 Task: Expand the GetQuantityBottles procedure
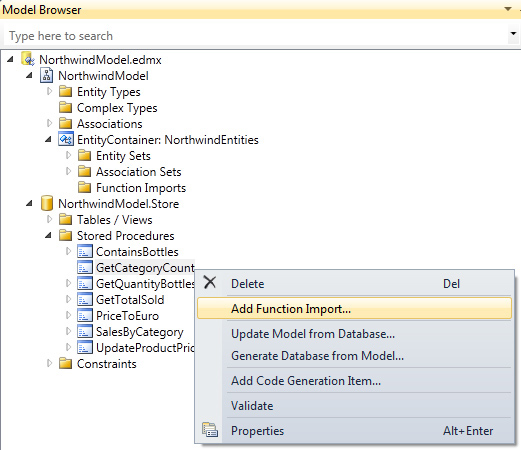click(68, 283)
